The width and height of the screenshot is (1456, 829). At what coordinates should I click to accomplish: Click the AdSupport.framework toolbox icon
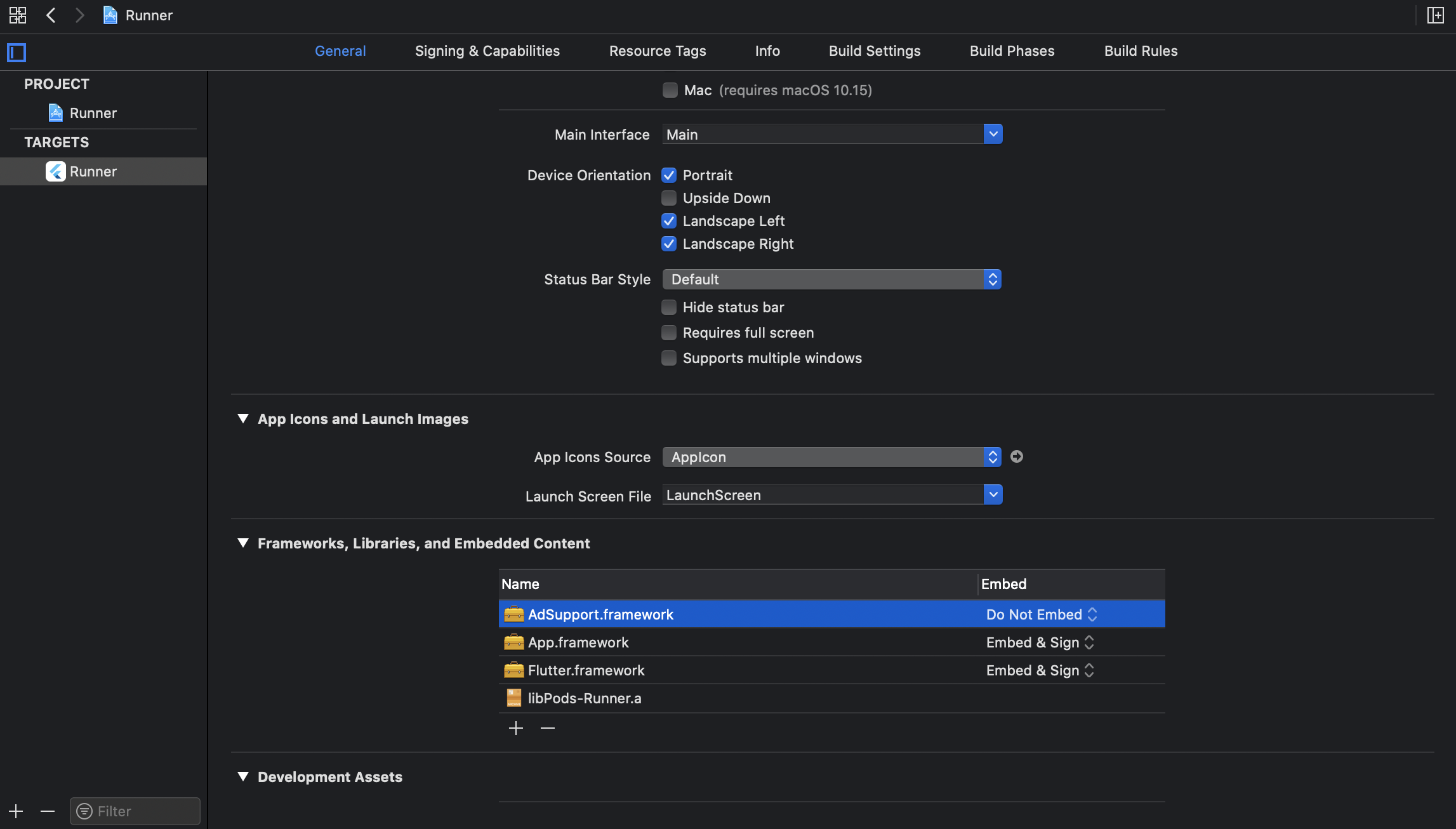coord(513,614)
